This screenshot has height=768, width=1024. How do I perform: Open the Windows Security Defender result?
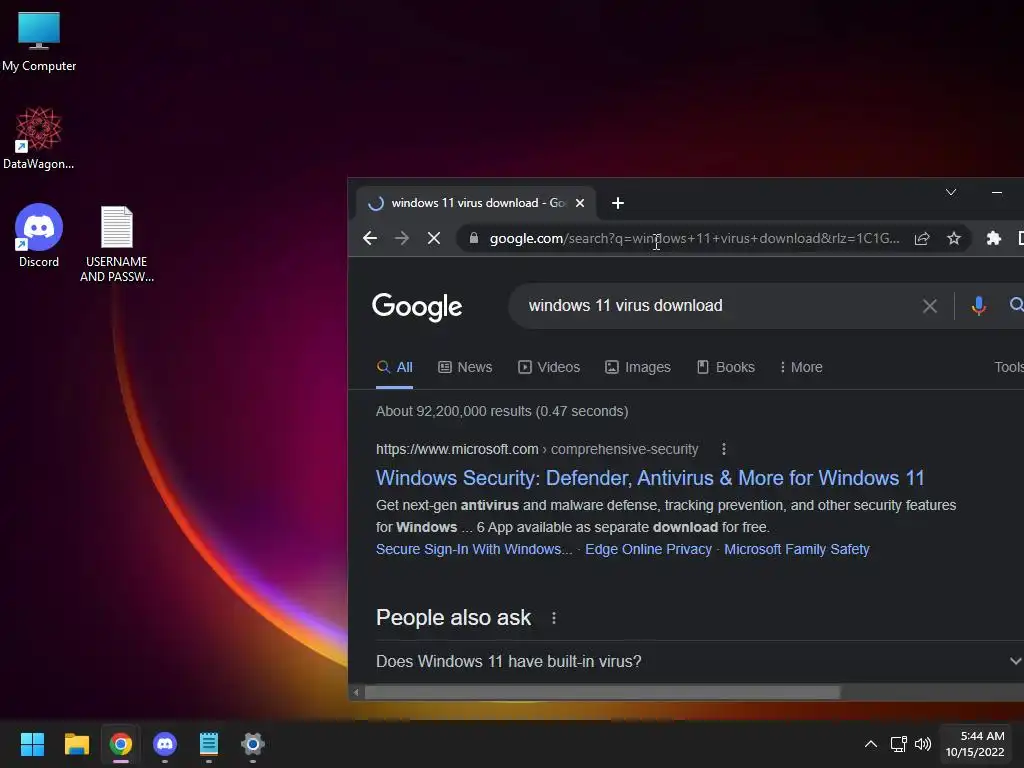point(650,478)
